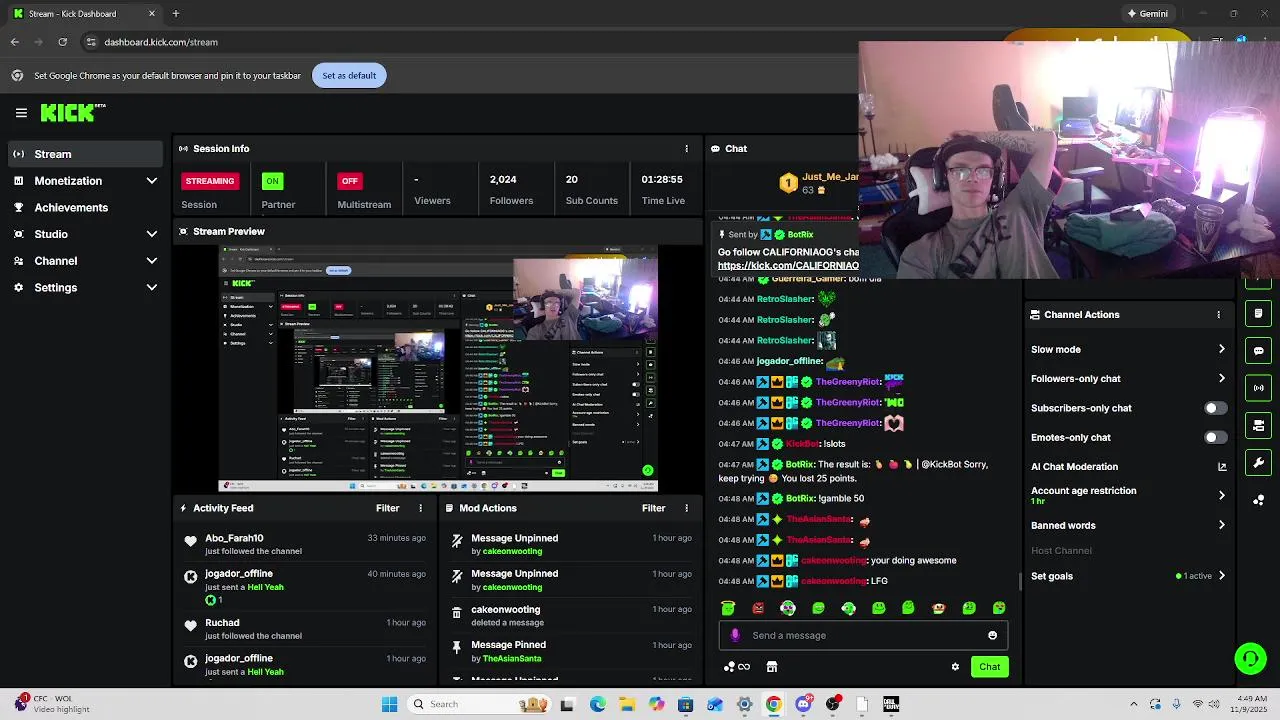Image resolution: width=1280 pixels, height=720 pixels.
Task: Open Call of Duty taskbar icon
Action: coord(891,704)
